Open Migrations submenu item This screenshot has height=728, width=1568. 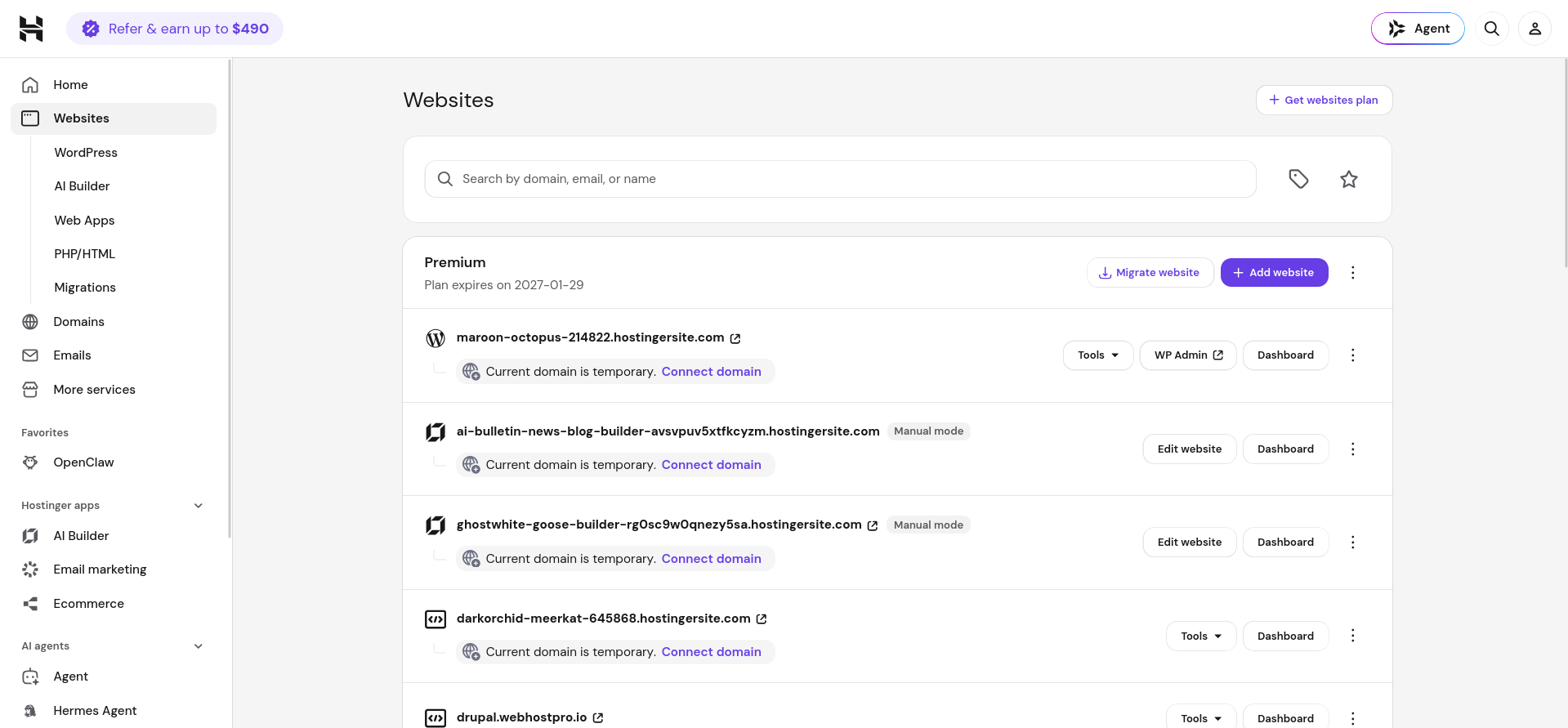tap(85, 288)
